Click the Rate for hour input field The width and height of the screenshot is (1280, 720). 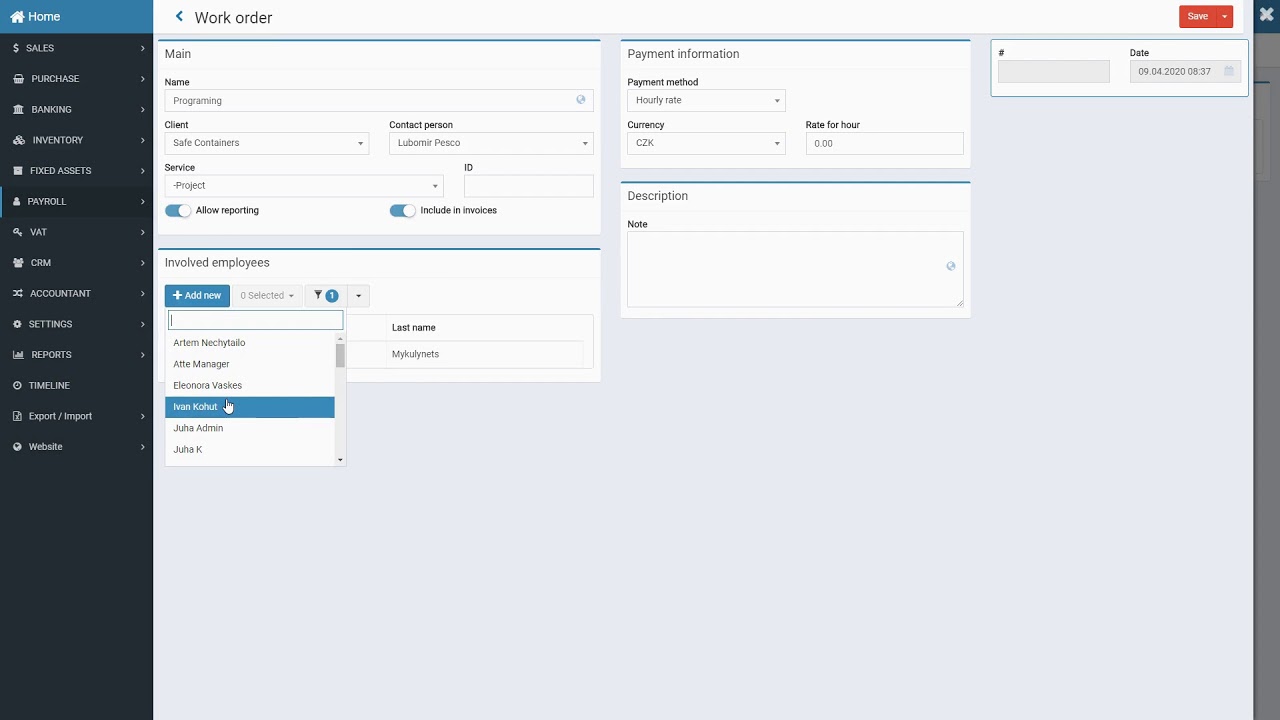pos(885,143)
